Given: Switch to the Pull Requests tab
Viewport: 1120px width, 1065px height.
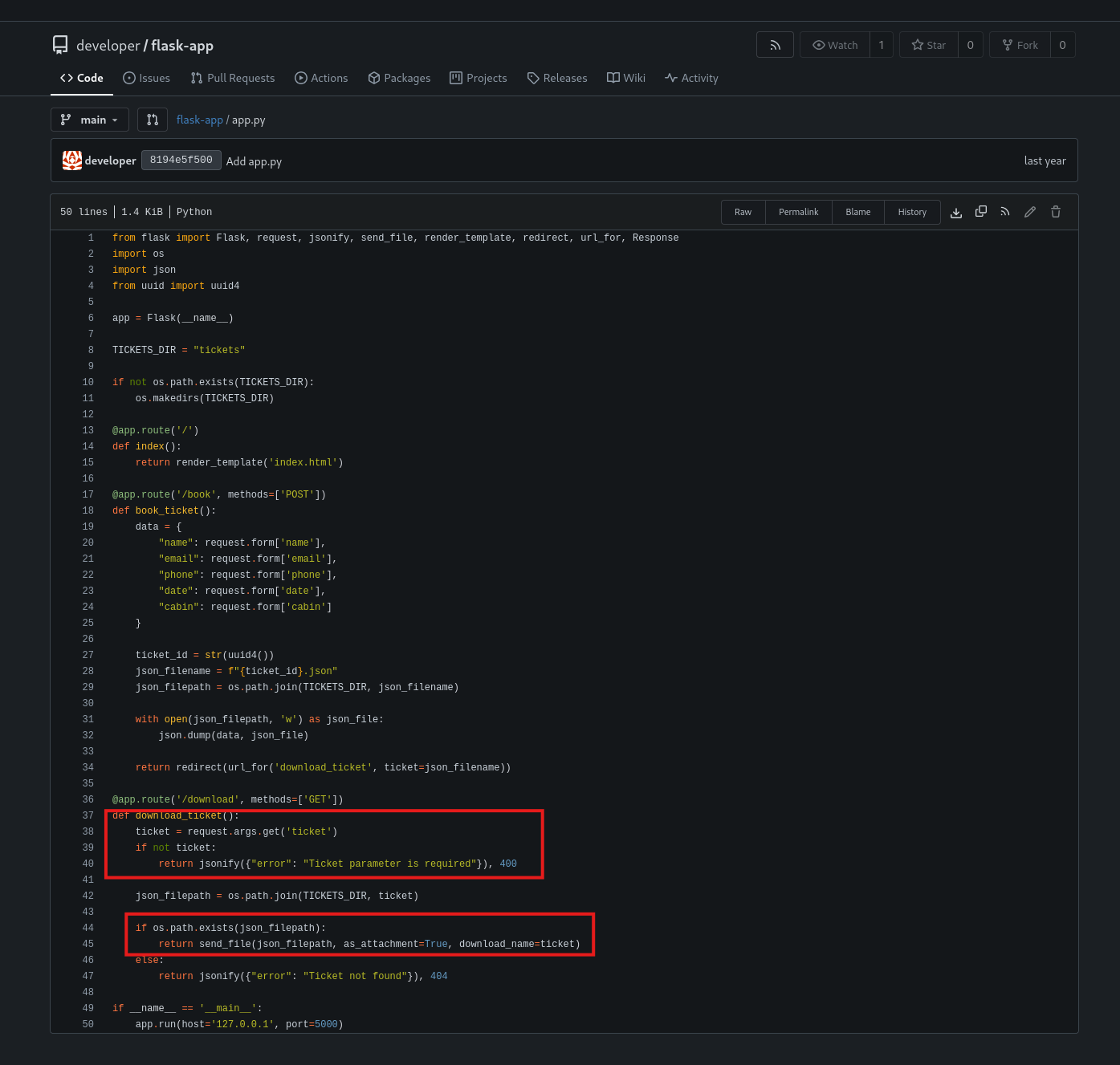Looking at the screenshot, I should tap(233, 78).
